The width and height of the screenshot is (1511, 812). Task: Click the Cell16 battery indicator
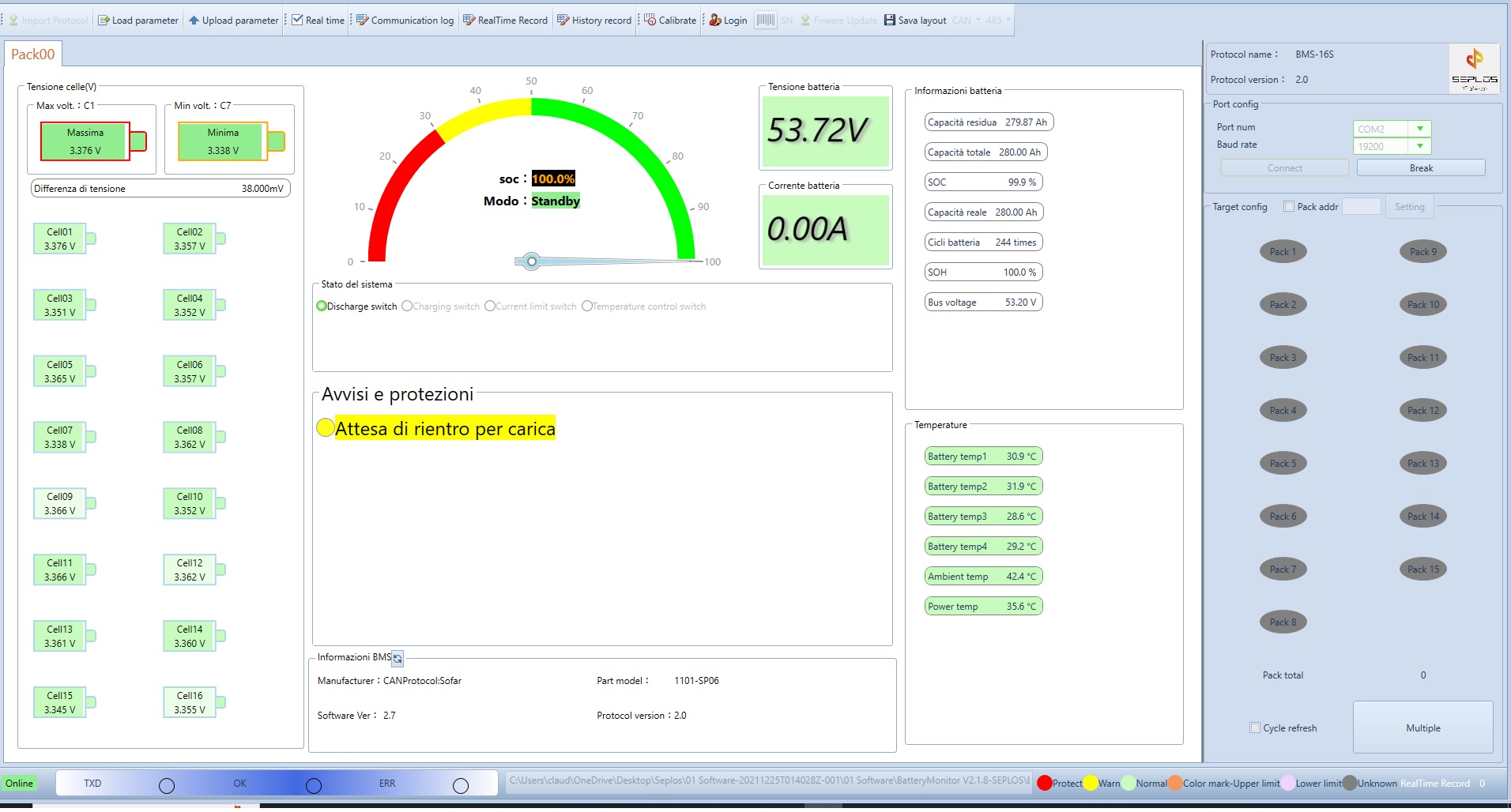(x=194, y=702)
